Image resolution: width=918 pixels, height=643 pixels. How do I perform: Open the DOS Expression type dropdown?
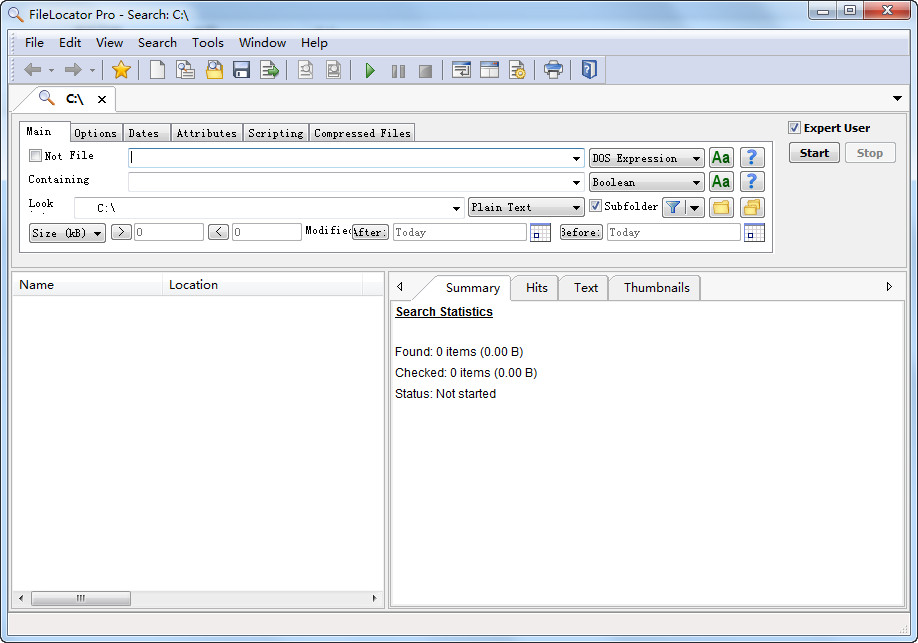point(647,158)
